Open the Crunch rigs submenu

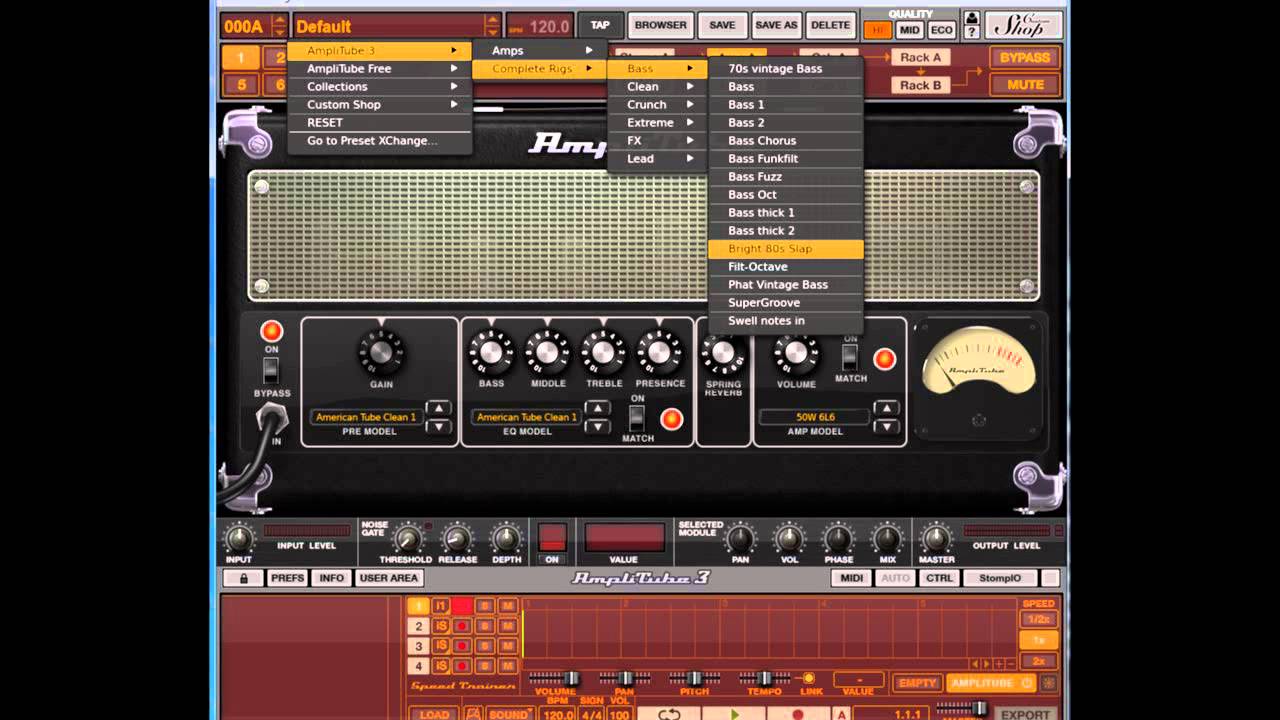[657, 104]
